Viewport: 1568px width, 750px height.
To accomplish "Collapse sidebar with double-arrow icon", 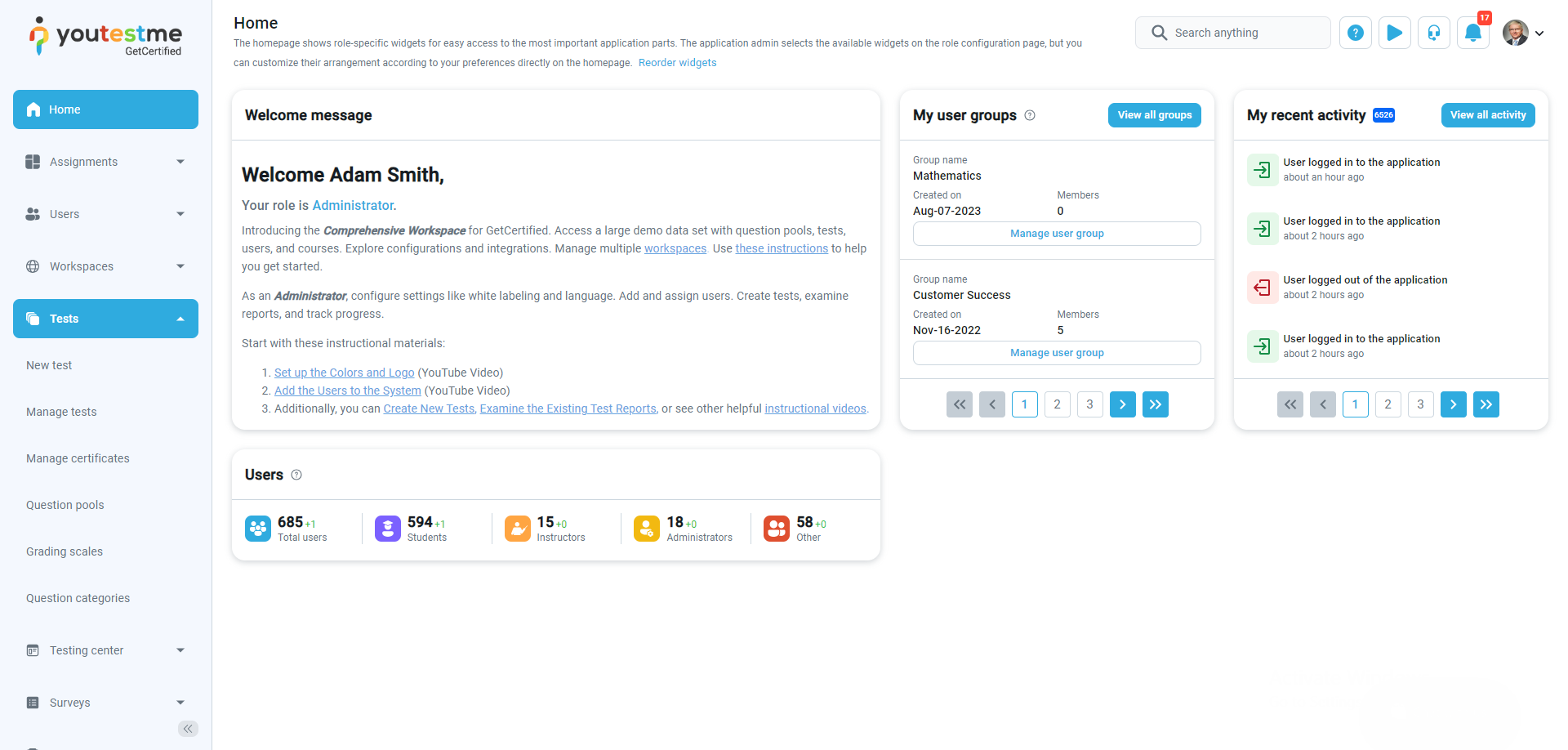I will click(188, 729).
